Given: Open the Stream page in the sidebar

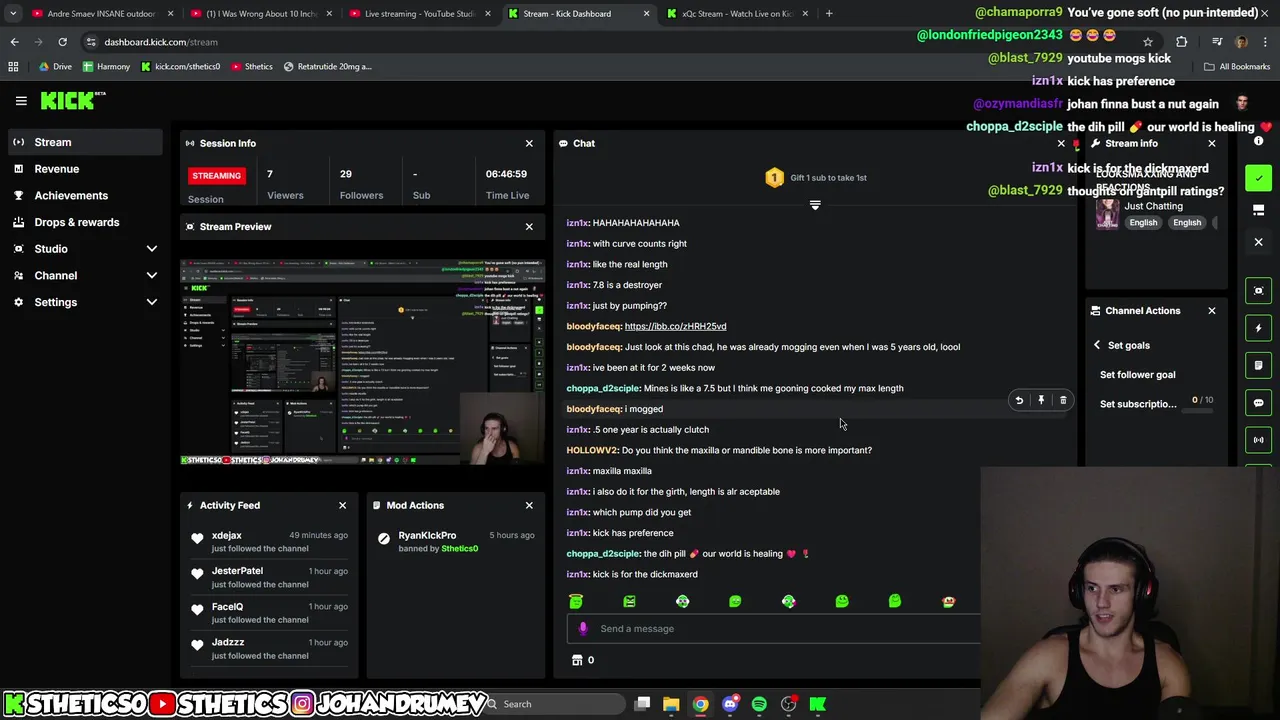Looking at the screenshot, I should click(x=85, y=142).
